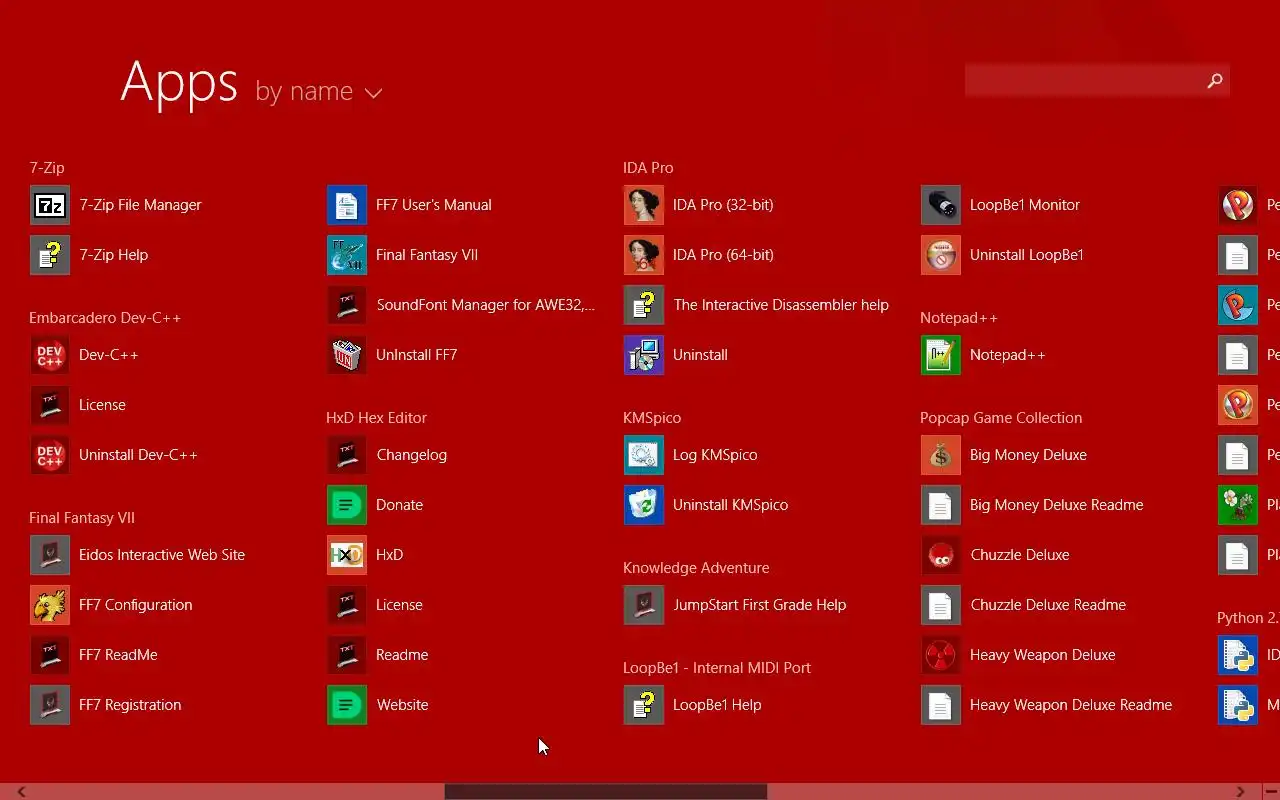Click the Donate icon under HxD
Screen dimensions: 1280x800
[347, 505]
